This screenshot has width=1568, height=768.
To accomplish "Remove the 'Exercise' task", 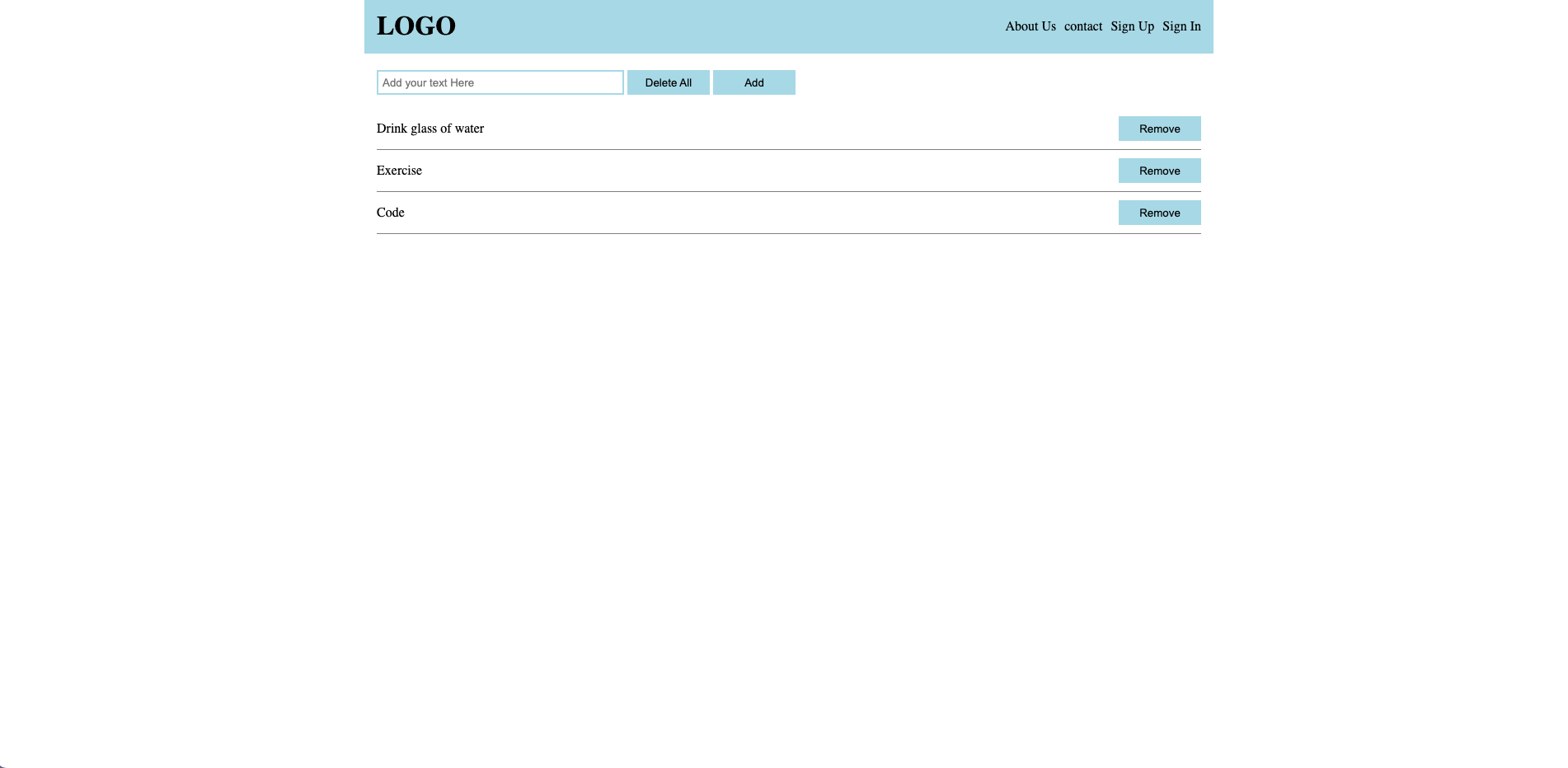I will point(1159,170).
